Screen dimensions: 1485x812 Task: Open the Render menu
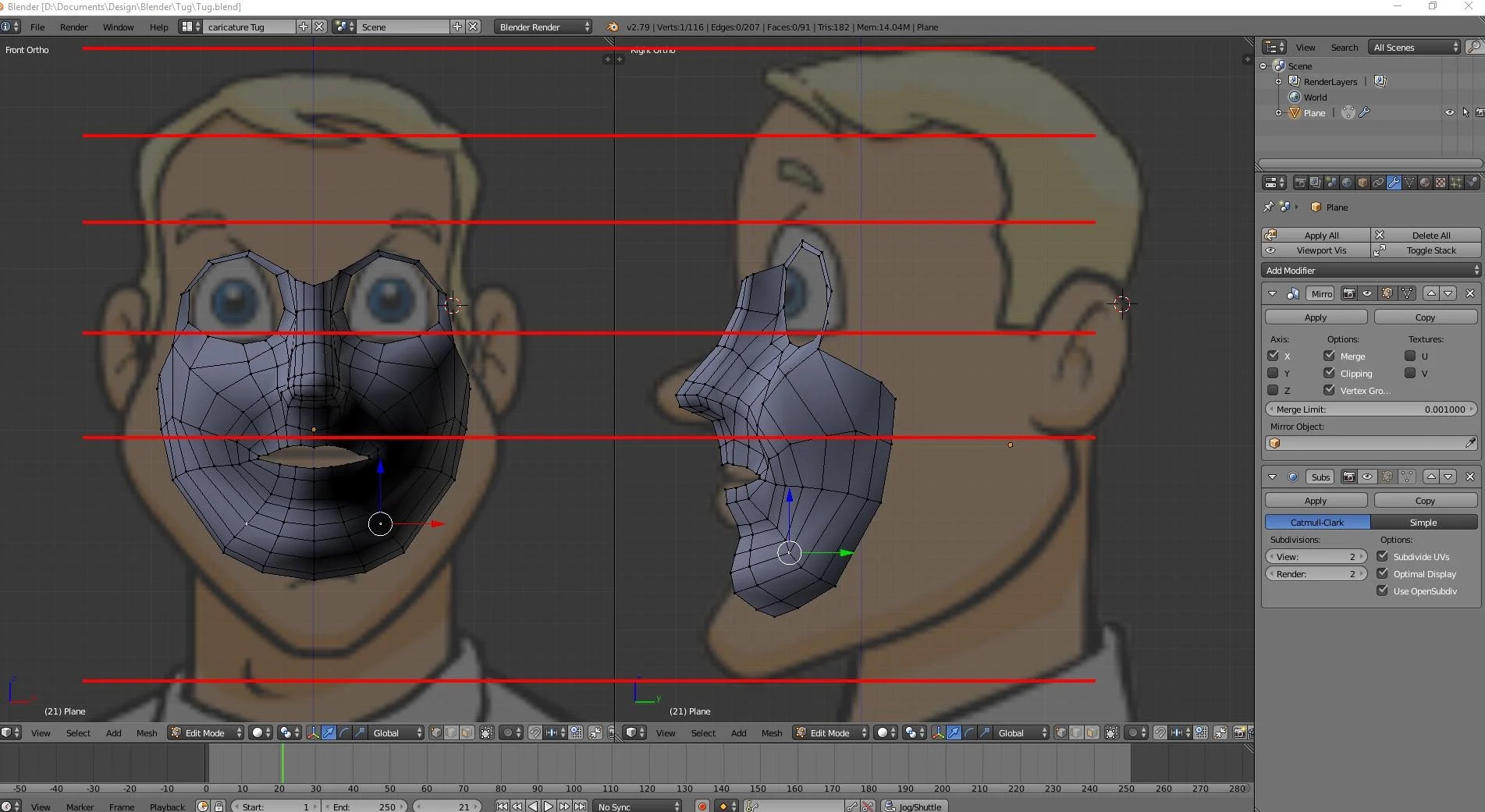[73, 27]
